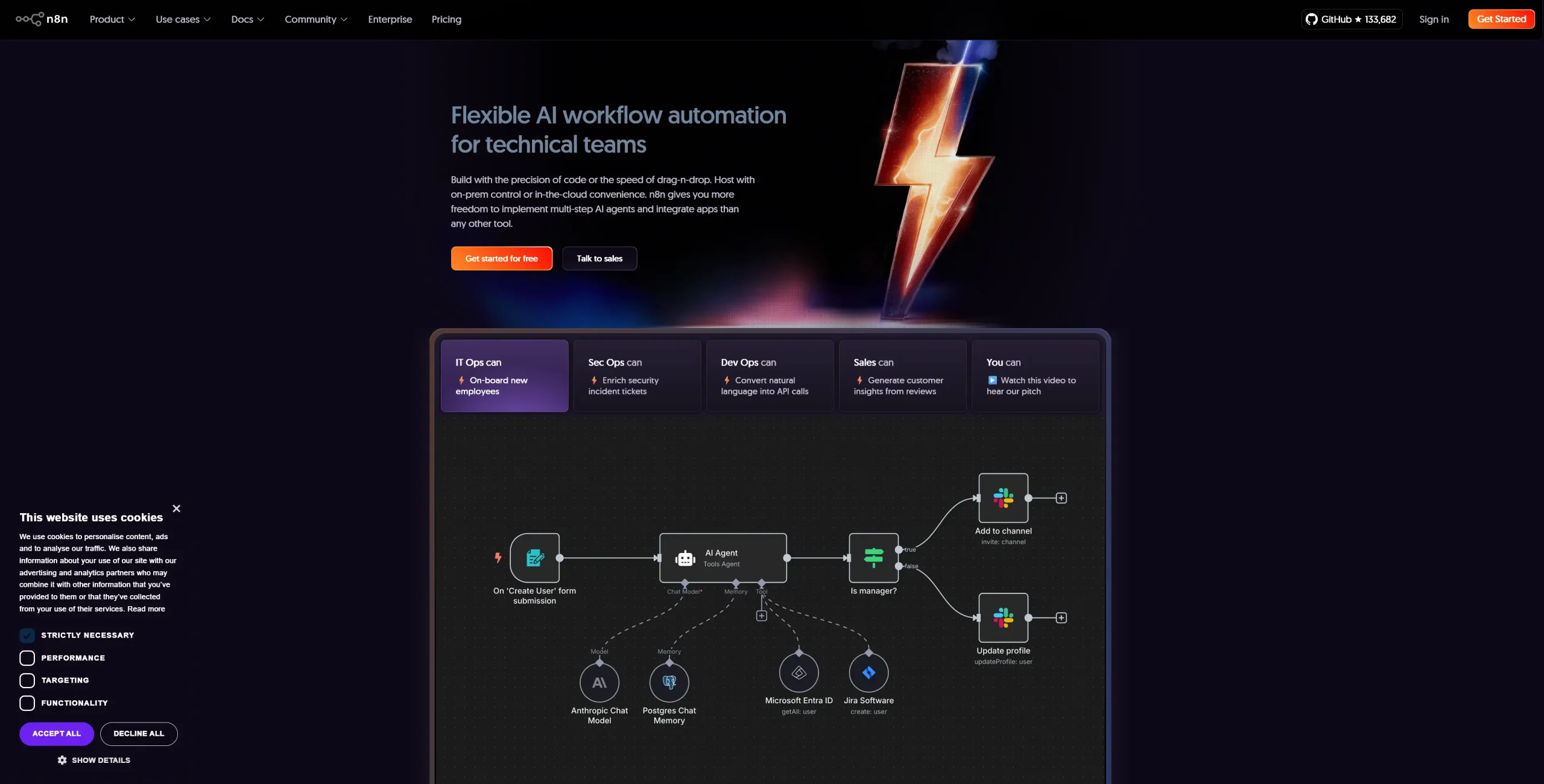
Task: Click the Slack Add to channel node
Action: tap(1003, 498)
